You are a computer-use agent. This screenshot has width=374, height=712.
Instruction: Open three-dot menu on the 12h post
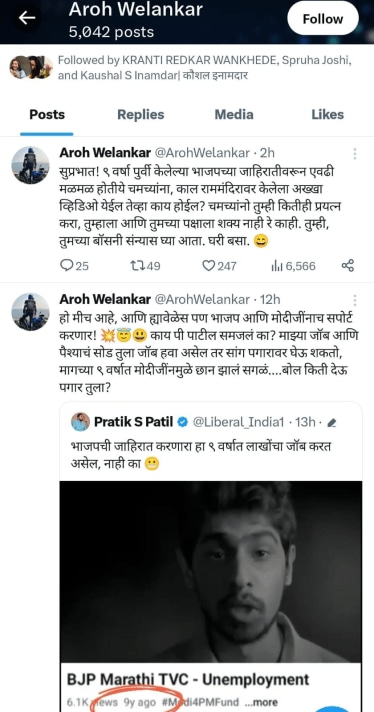click(x=354, y=300)
